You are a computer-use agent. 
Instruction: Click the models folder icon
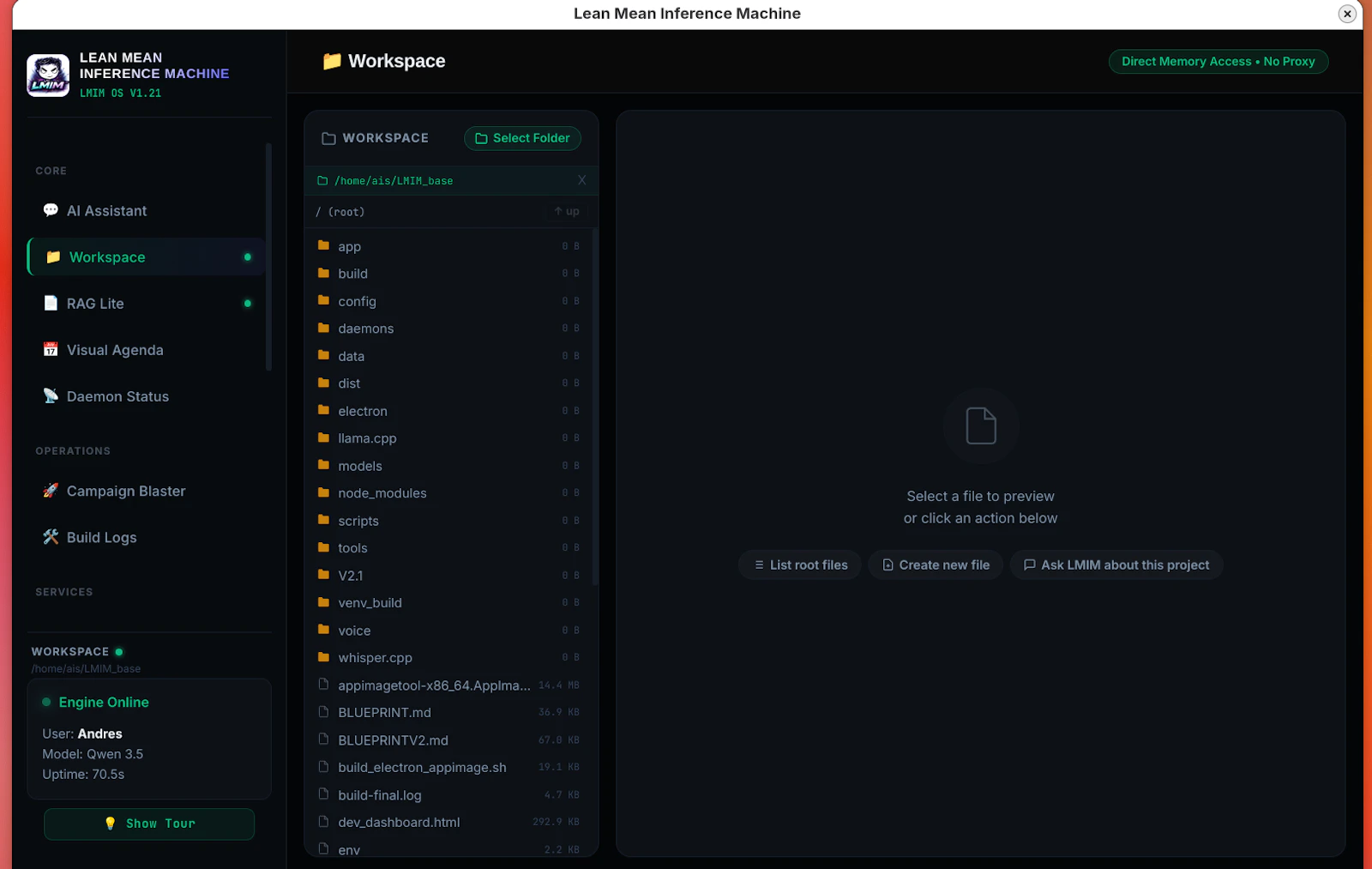click(x=323, y=465)
